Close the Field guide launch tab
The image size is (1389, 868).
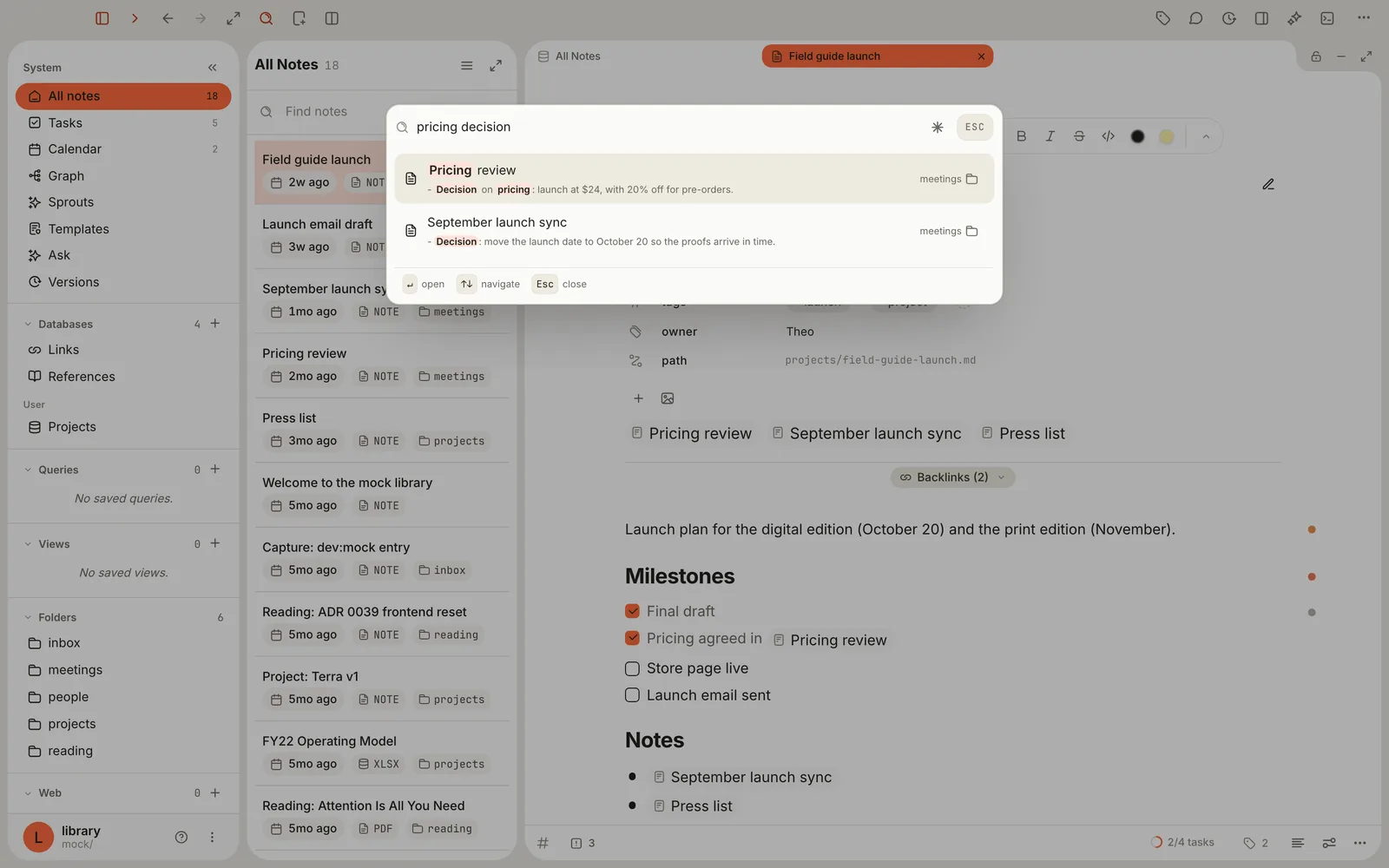pos(981,56)
